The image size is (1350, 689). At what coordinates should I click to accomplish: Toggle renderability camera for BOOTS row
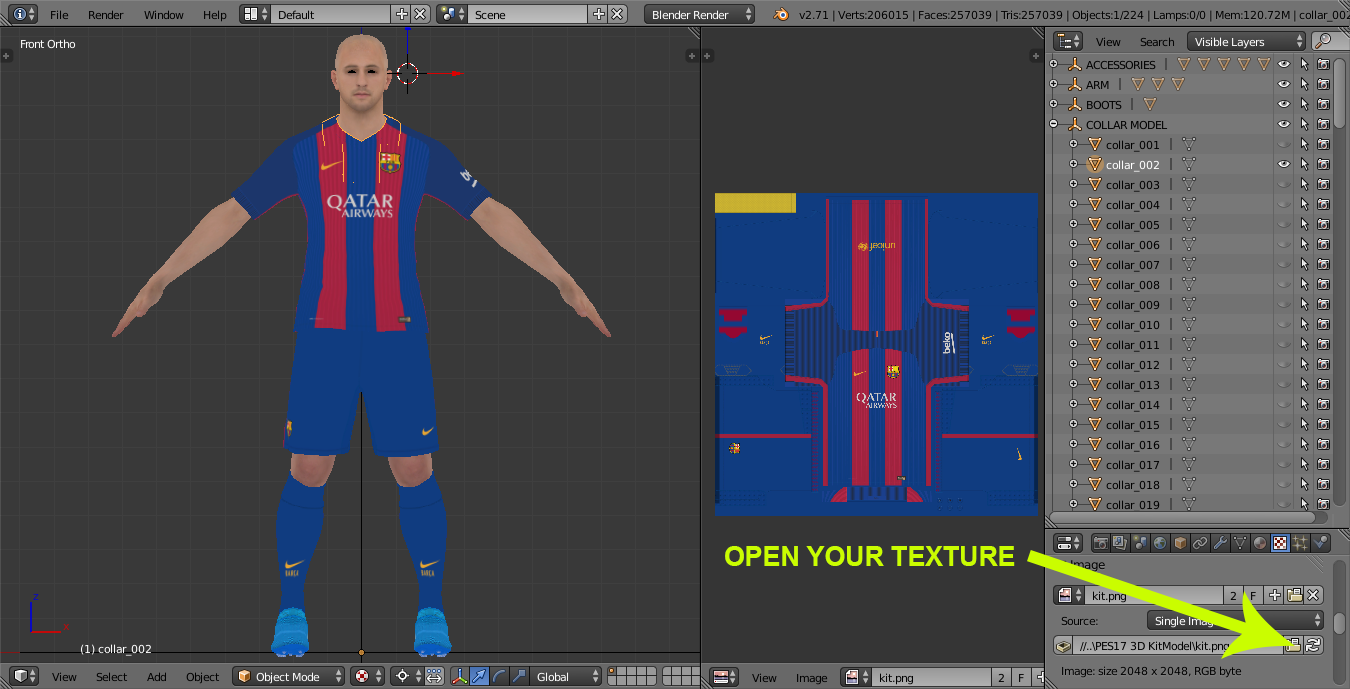(x=1323, y=105)
